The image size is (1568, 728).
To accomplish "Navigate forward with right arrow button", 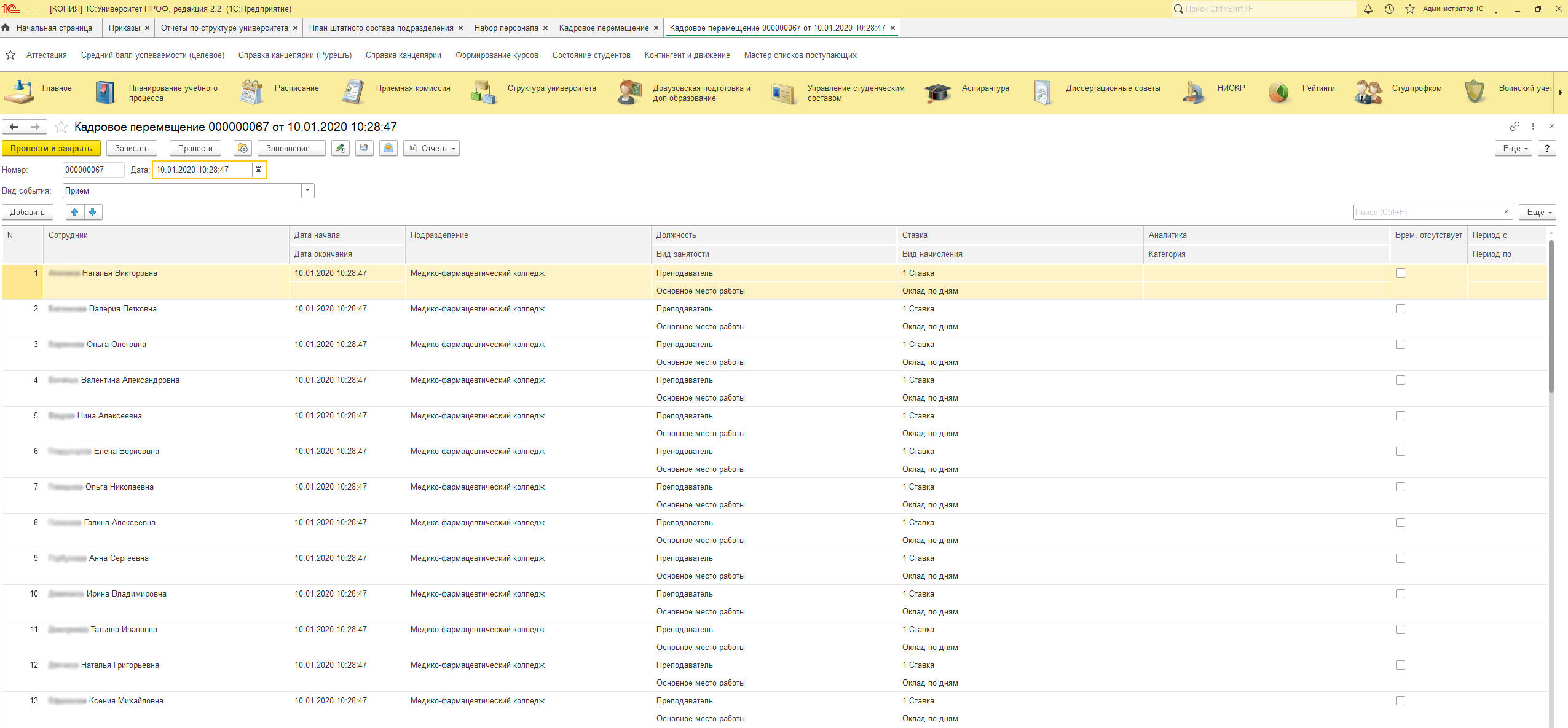I will point(36,127).
